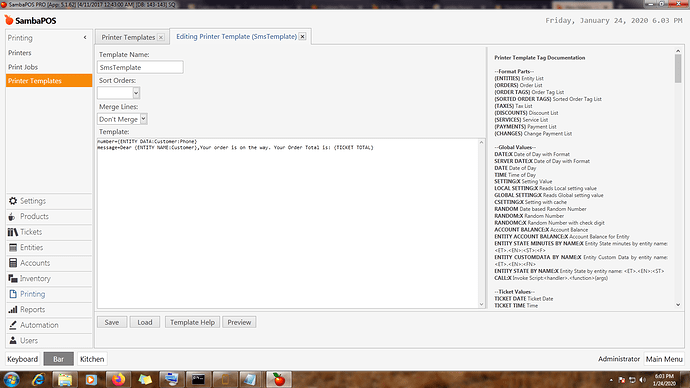Save the SmsTemplate printer template
Image resolution: width=690 pixels, height=388 pixels.
112,322
